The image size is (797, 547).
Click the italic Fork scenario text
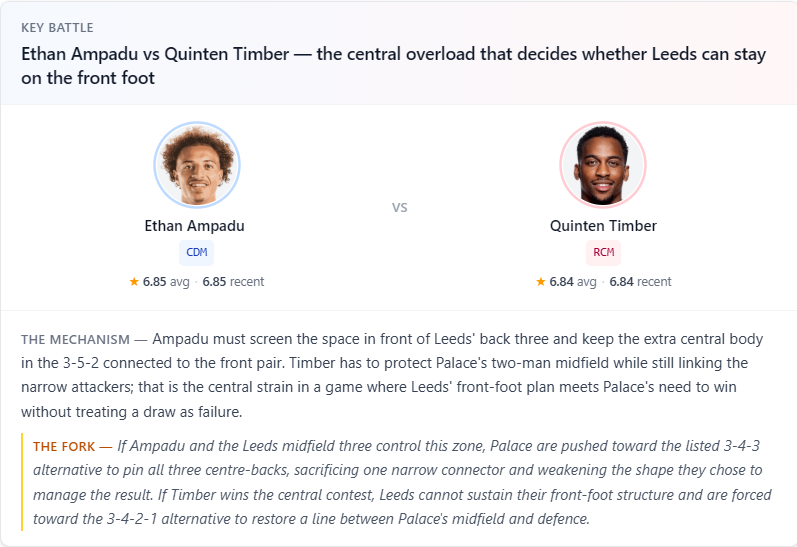[402, 482]
